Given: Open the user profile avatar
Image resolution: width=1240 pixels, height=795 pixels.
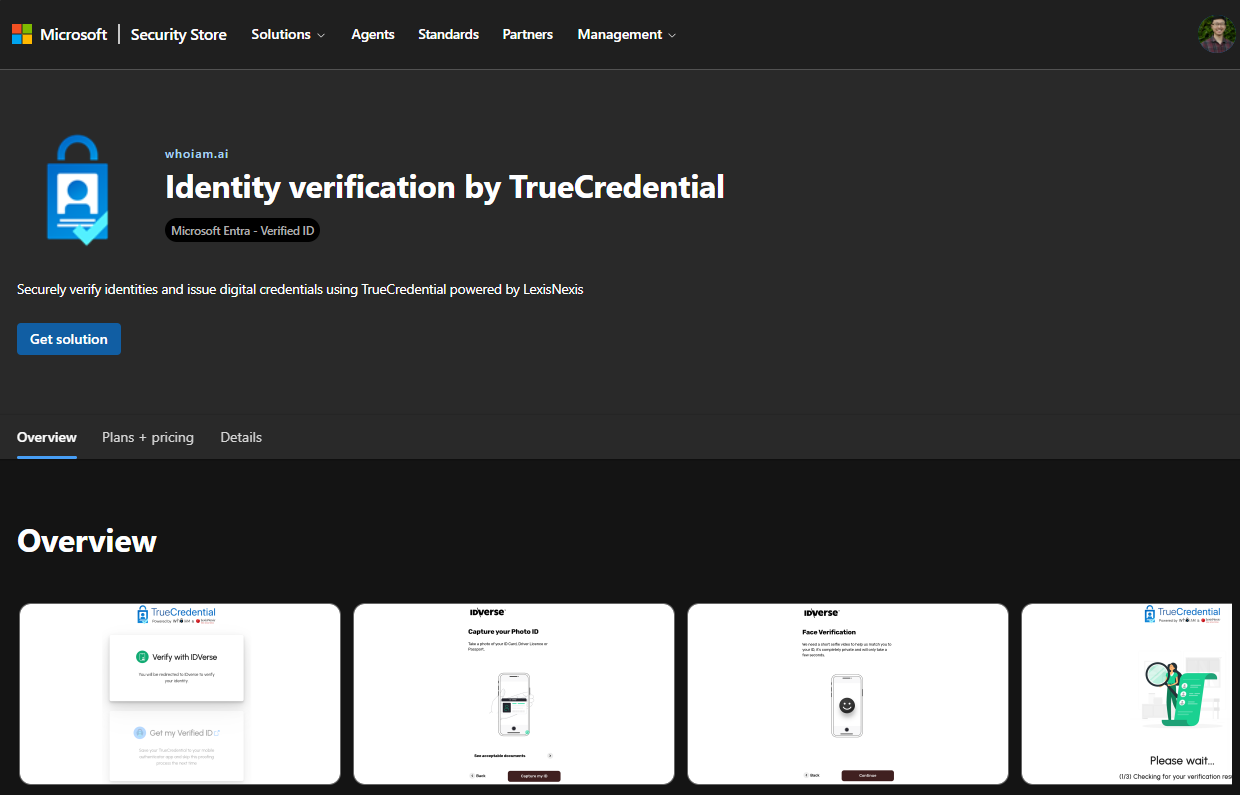Looking at the screenshot, I should (1216, 34).
